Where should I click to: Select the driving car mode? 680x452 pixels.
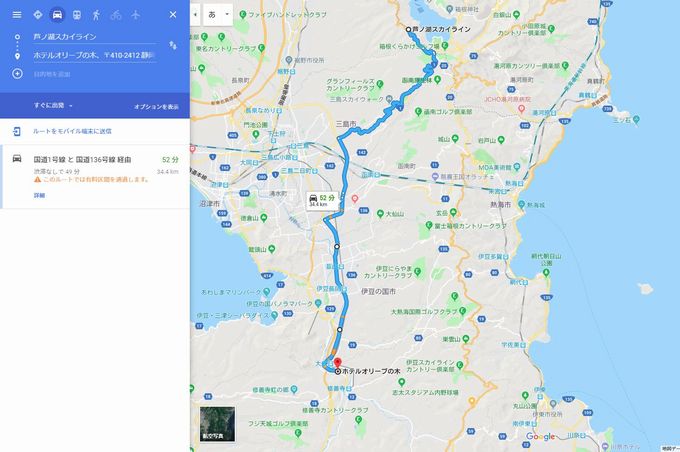click(x=57, y=15)
